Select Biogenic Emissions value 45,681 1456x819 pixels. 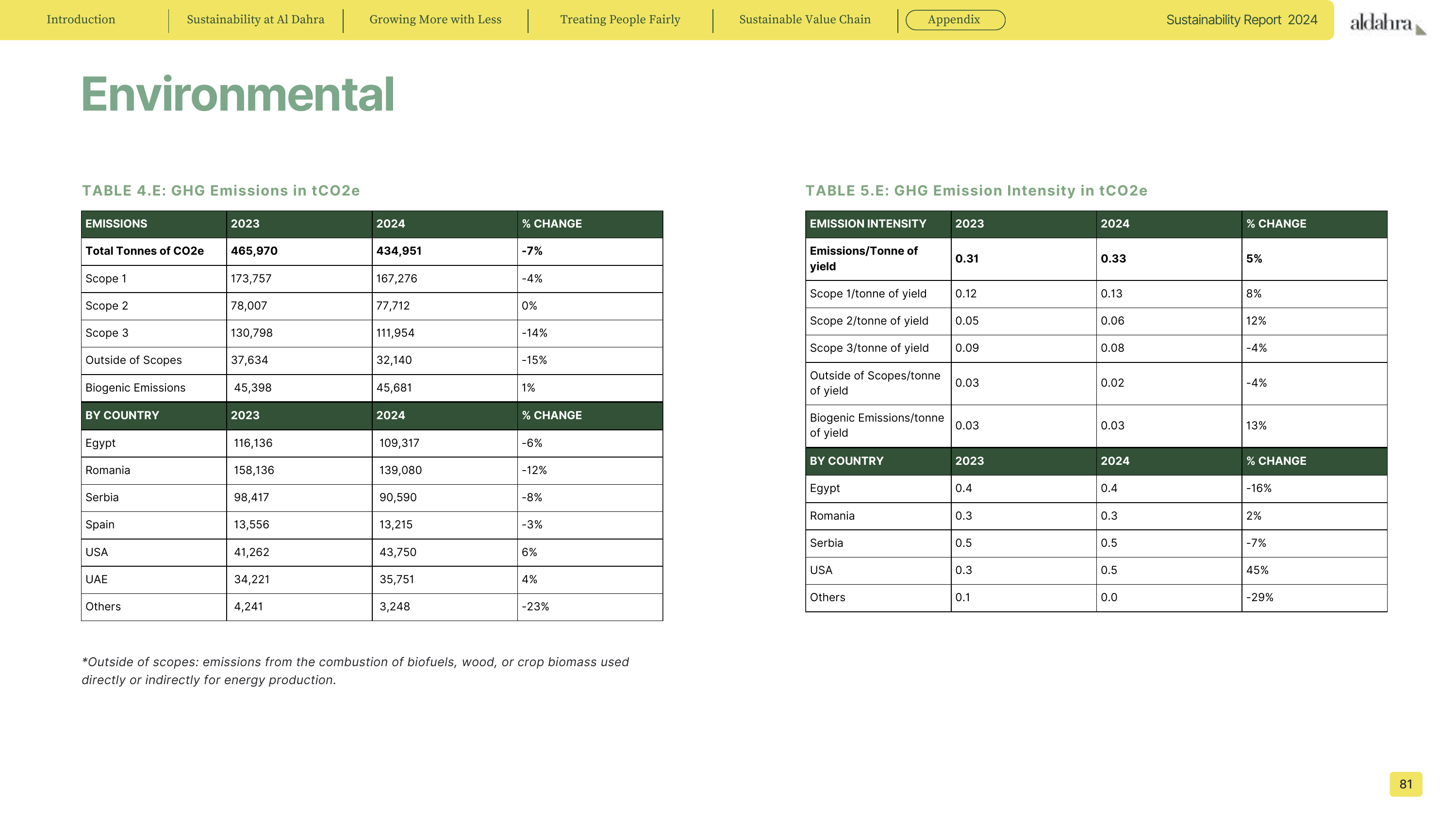pyautogui.click(x=394, y=388)
